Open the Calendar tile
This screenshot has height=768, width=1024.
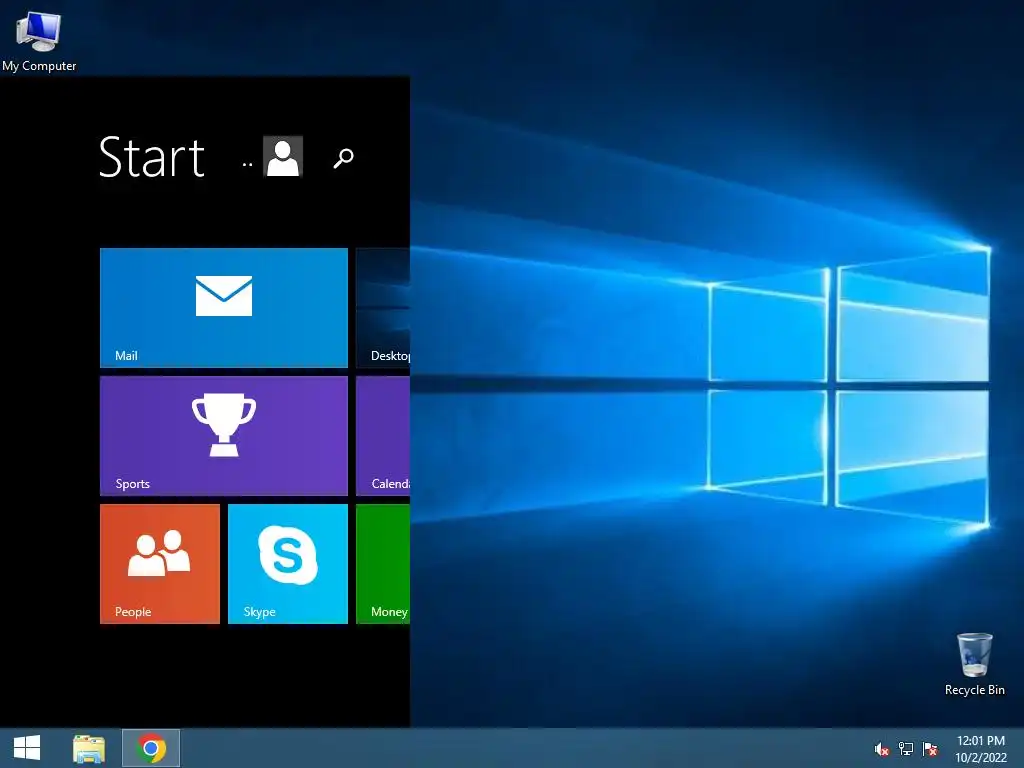click(383, 436)
